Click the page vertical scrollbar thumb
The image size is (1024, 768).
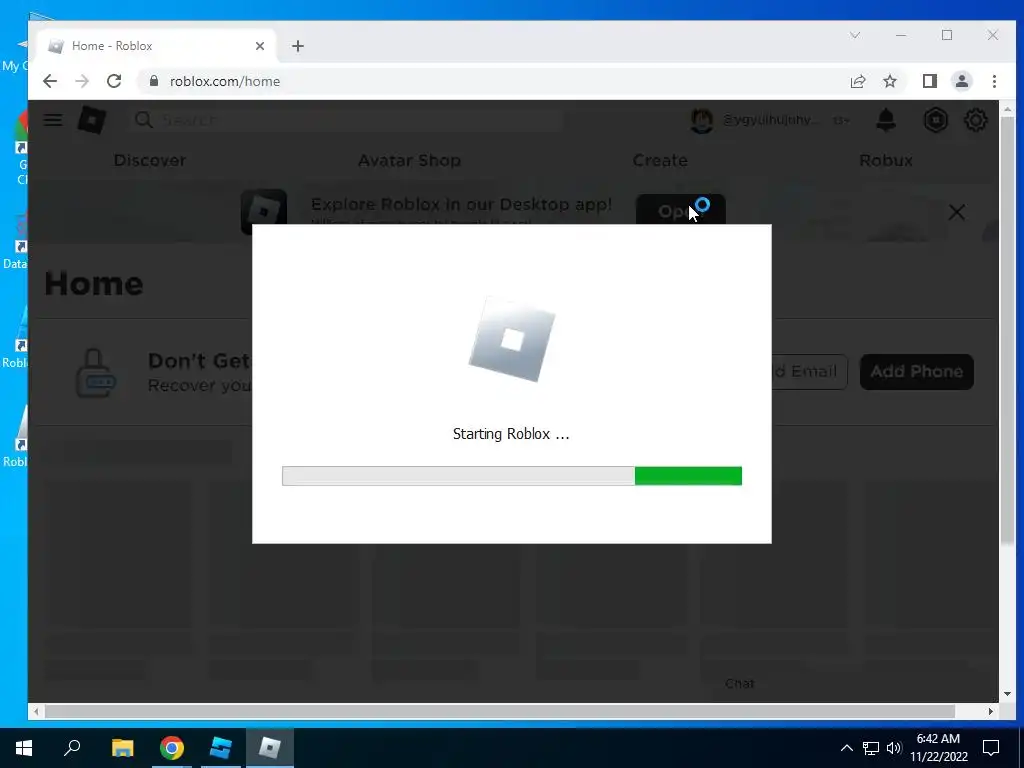click(x=1007, y=330)
